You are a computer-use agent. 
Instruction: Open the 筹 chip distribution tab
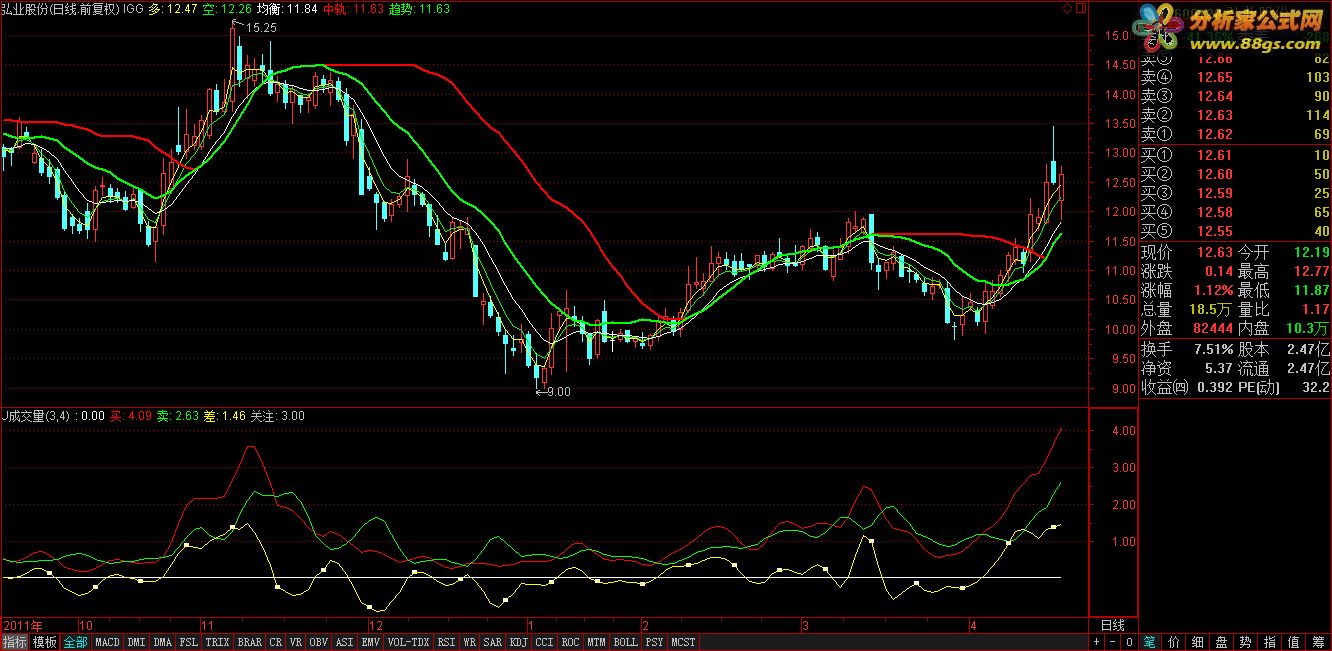[x=1318, y=642]
